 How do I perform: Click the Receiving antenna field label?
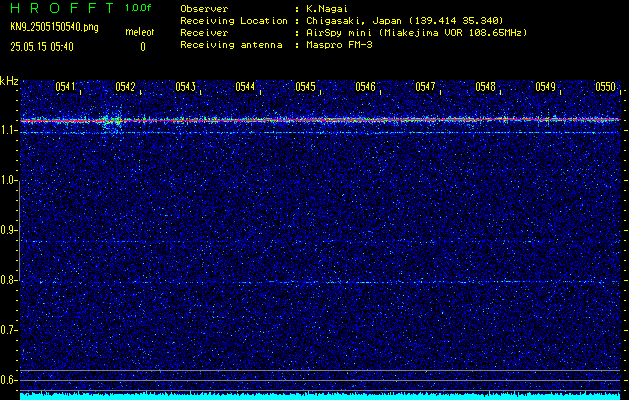click(x=231, y=45)
